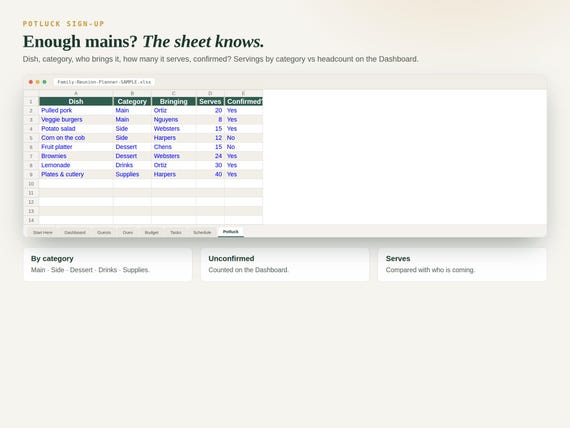Click the Chens cell in Bringing column

(174, 147)
